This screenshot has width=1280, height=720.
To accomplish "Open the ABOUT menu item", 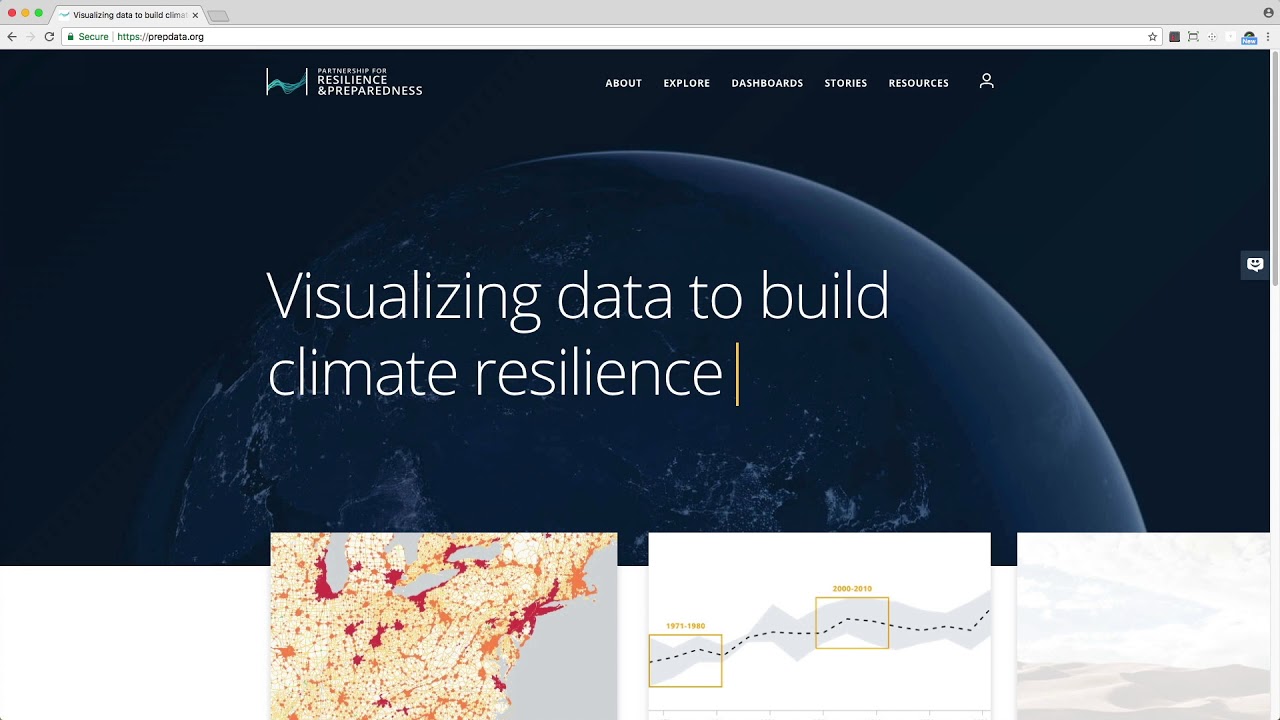I will click(623, 83).
